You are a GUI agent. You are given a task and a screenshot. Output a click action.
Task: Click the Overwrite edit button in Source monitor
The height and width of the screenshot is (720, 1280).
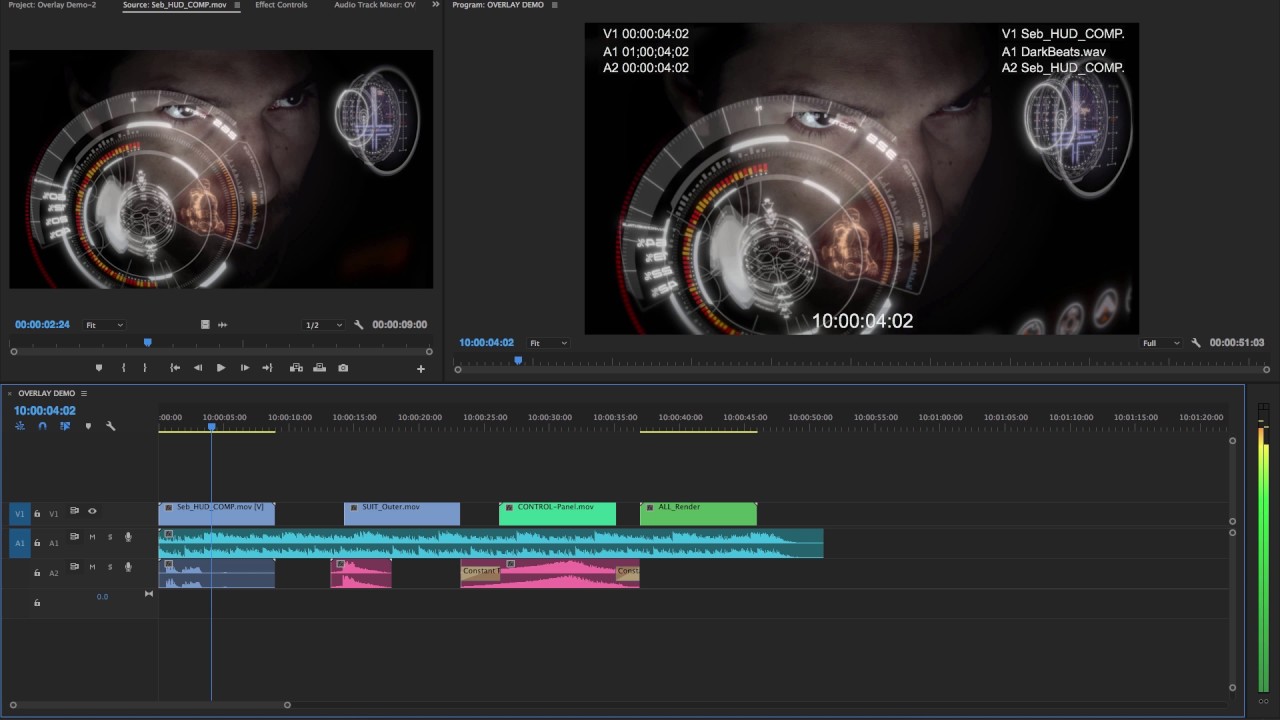point(320,368)
